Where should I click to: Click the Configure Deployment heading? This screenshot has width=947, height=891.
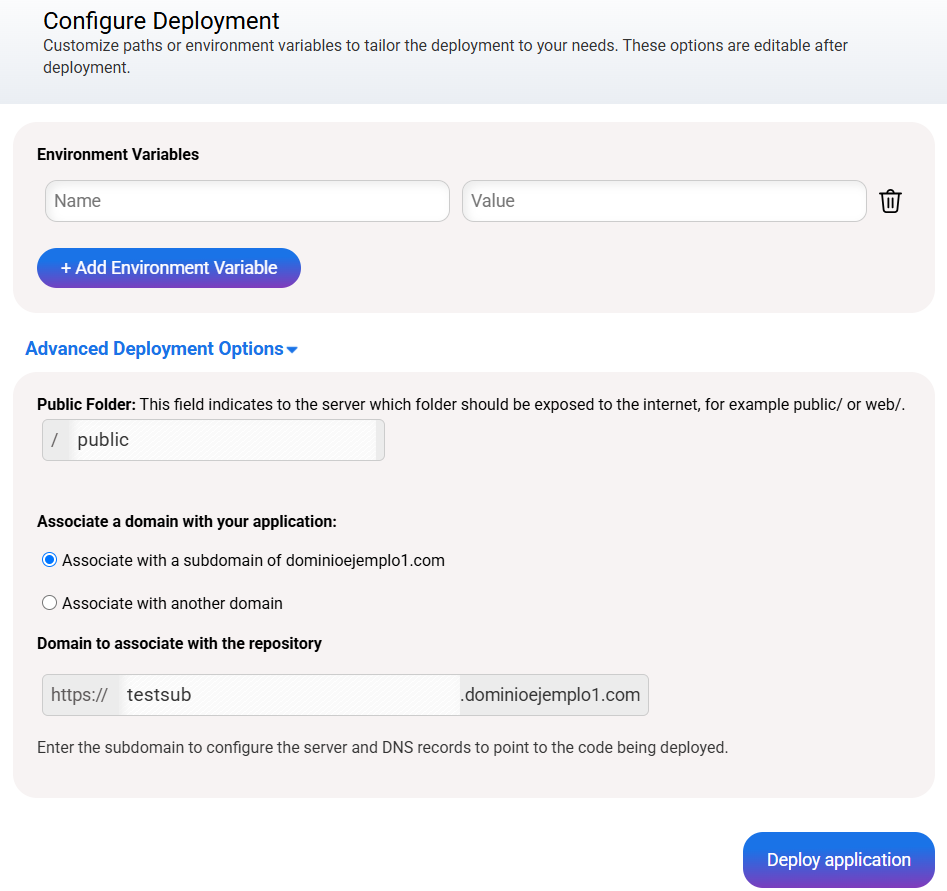[161, 20]
